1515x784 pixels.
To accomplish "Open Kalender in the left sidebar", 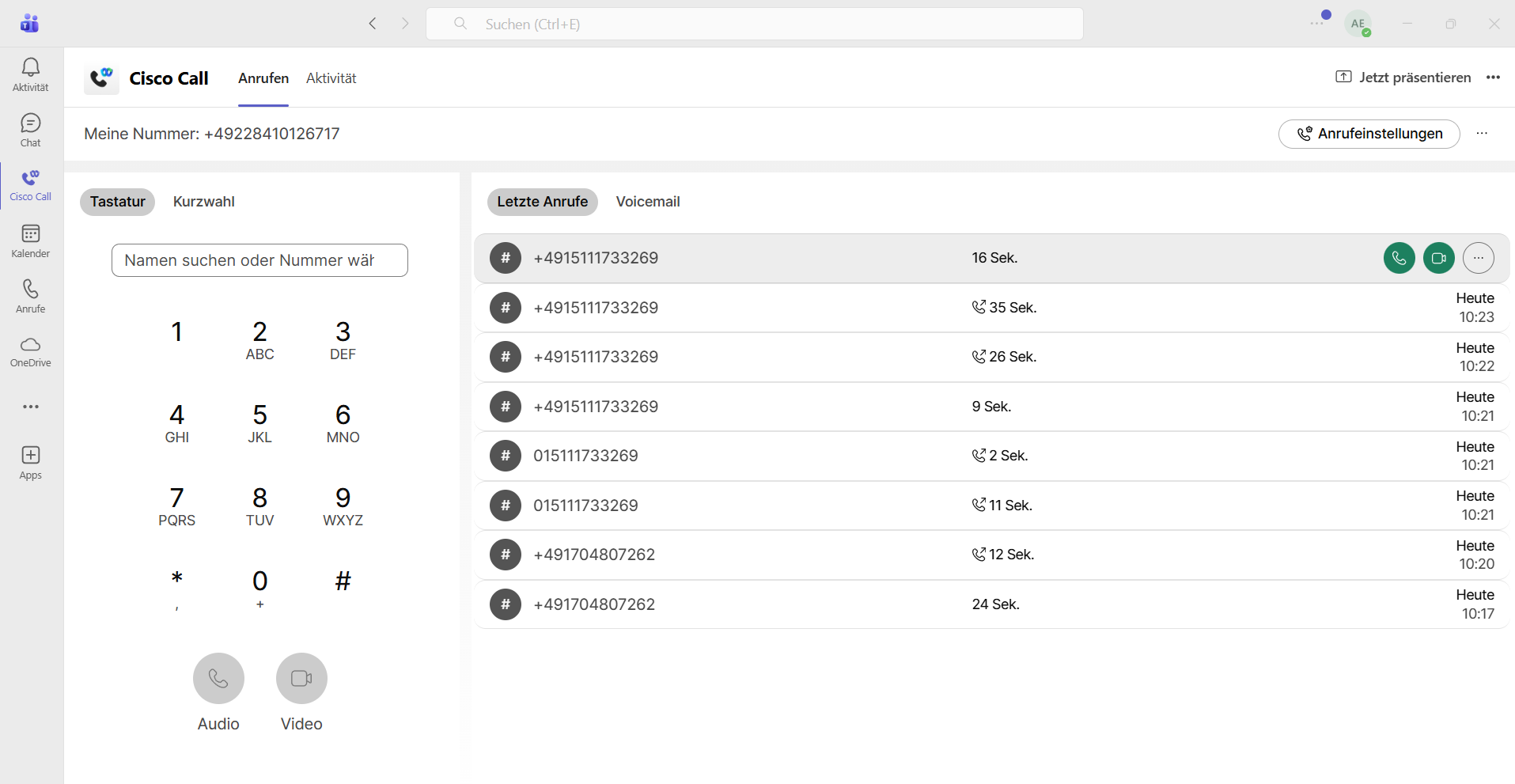I will [x=30, y=241].
